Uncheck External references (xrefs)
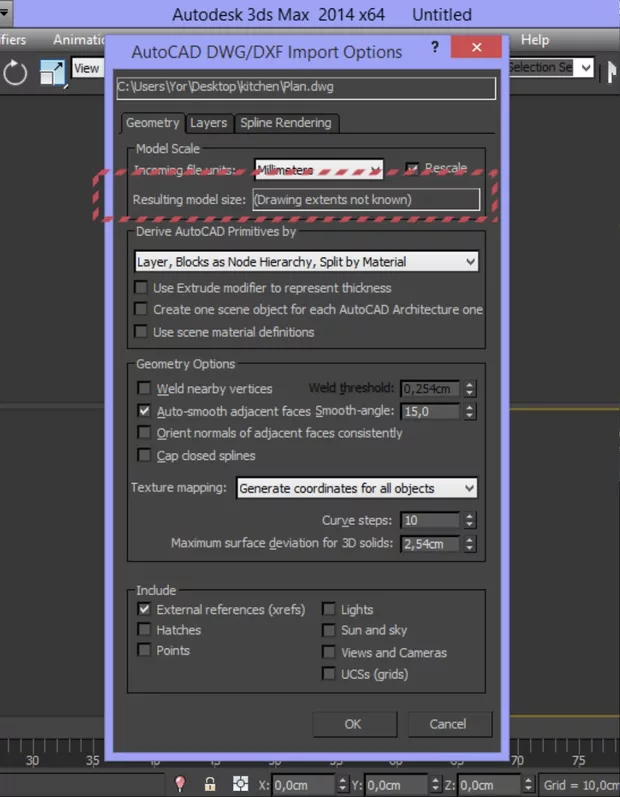This screenshot has width=620, height=797. click(144, 609)
